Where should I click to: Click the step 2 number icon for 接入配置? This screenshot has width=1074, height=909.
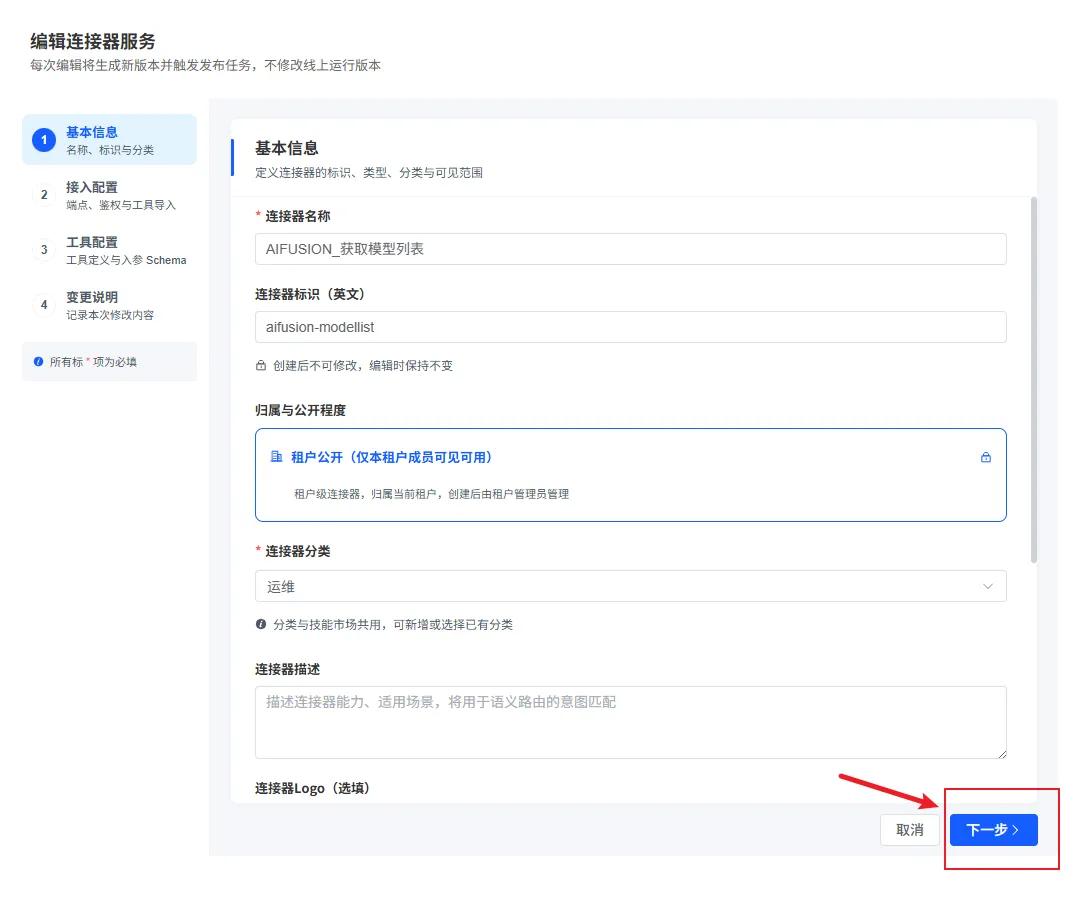coord(44,195)
